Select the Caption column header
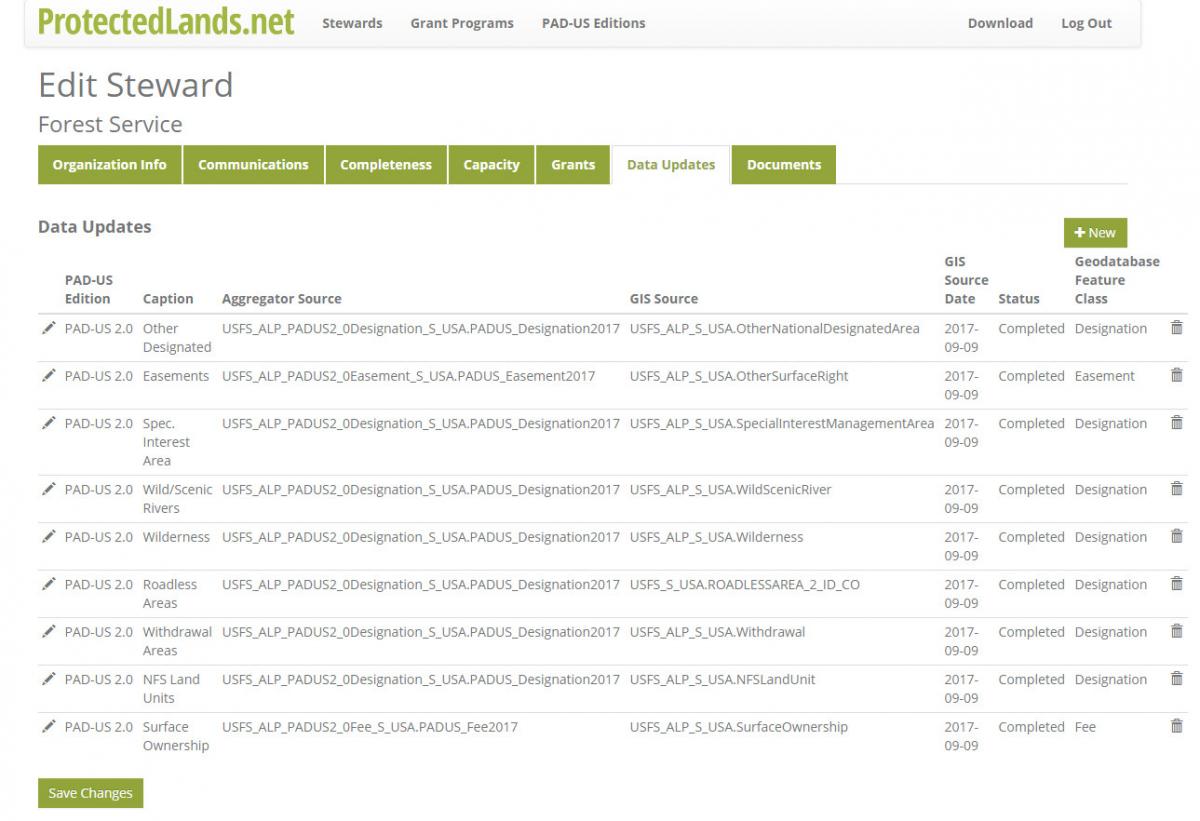This screenshot has width=1200, height=821. coord(168,298)
